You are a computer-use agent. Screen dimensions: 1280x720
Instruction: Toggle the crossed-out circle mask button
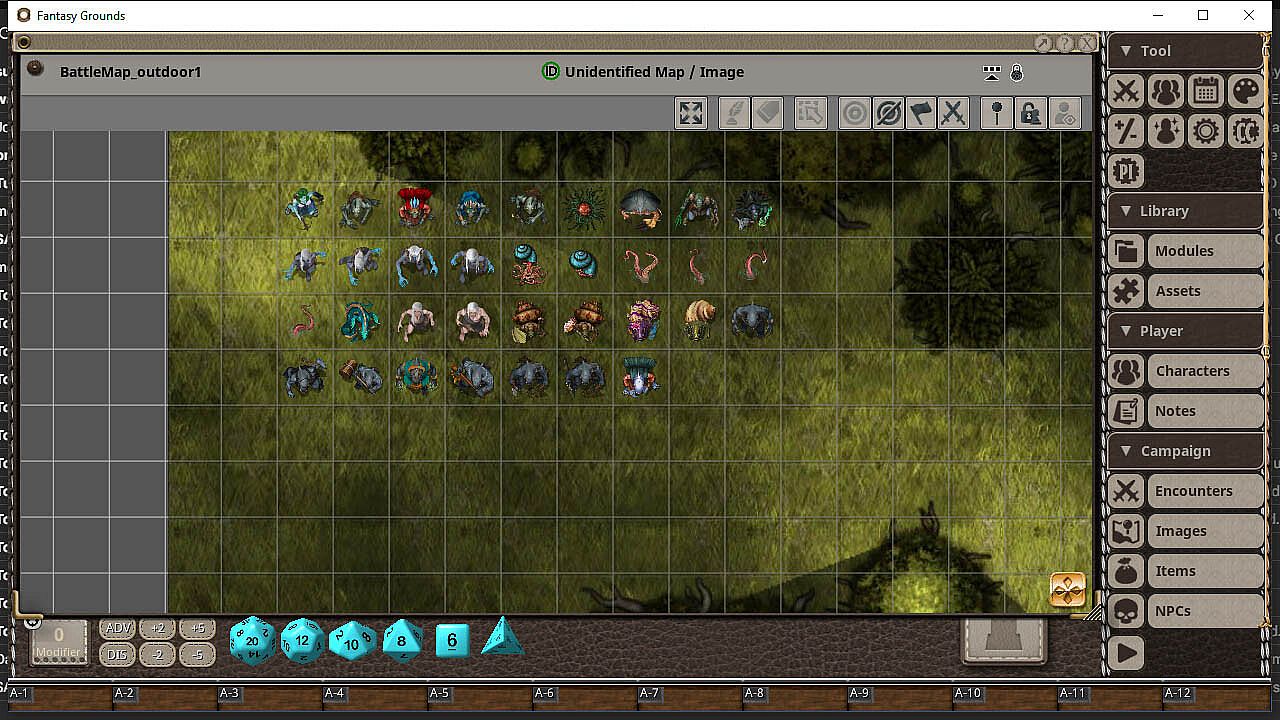pyautogui.click(x=888, y=113)
